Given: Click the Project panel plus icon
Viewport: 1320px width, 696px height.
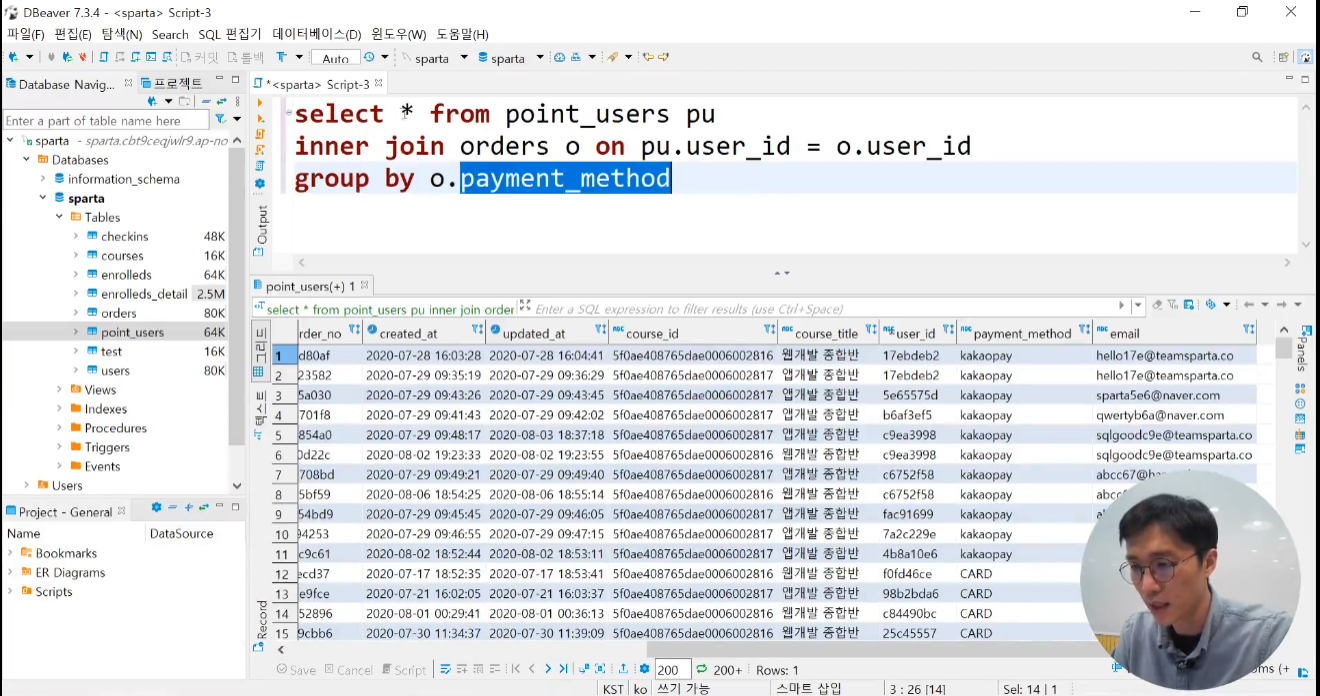Looking at the screenshot, I should [188, 507].
